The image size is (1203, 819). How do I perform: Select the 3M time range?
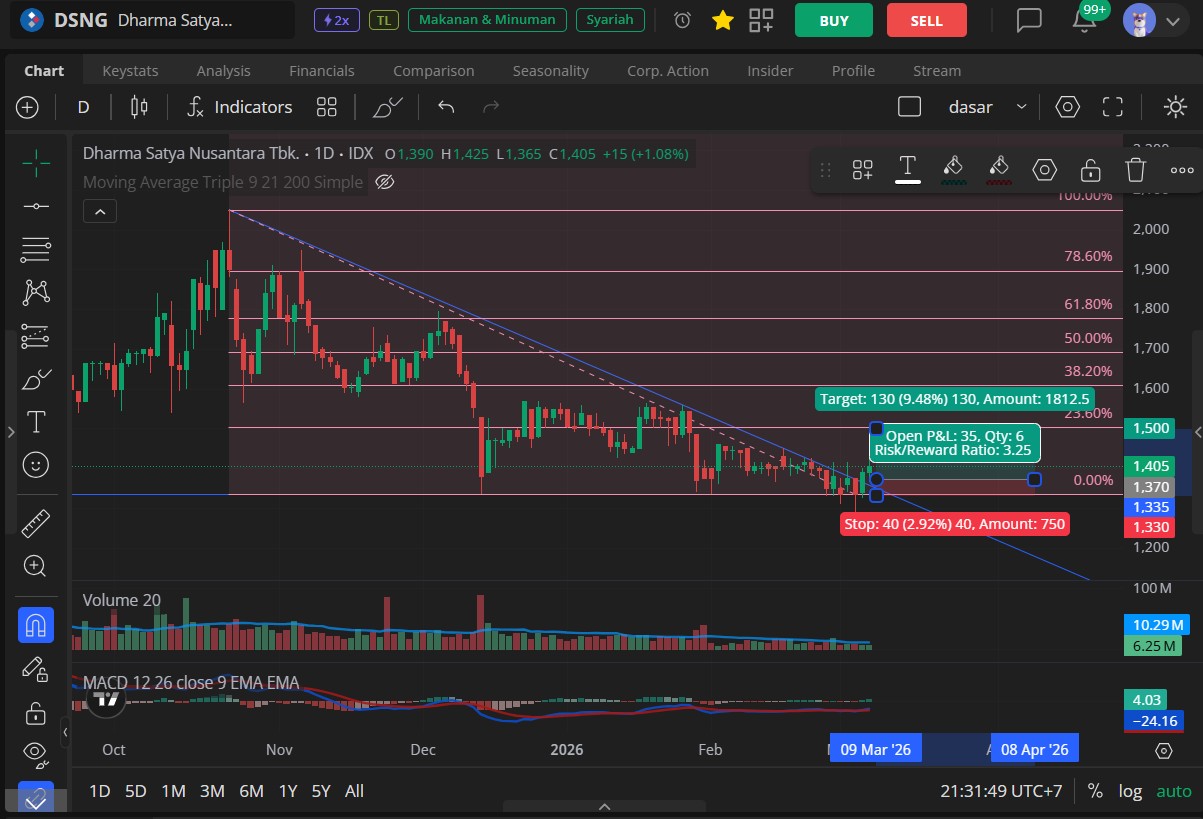[212, 791]
